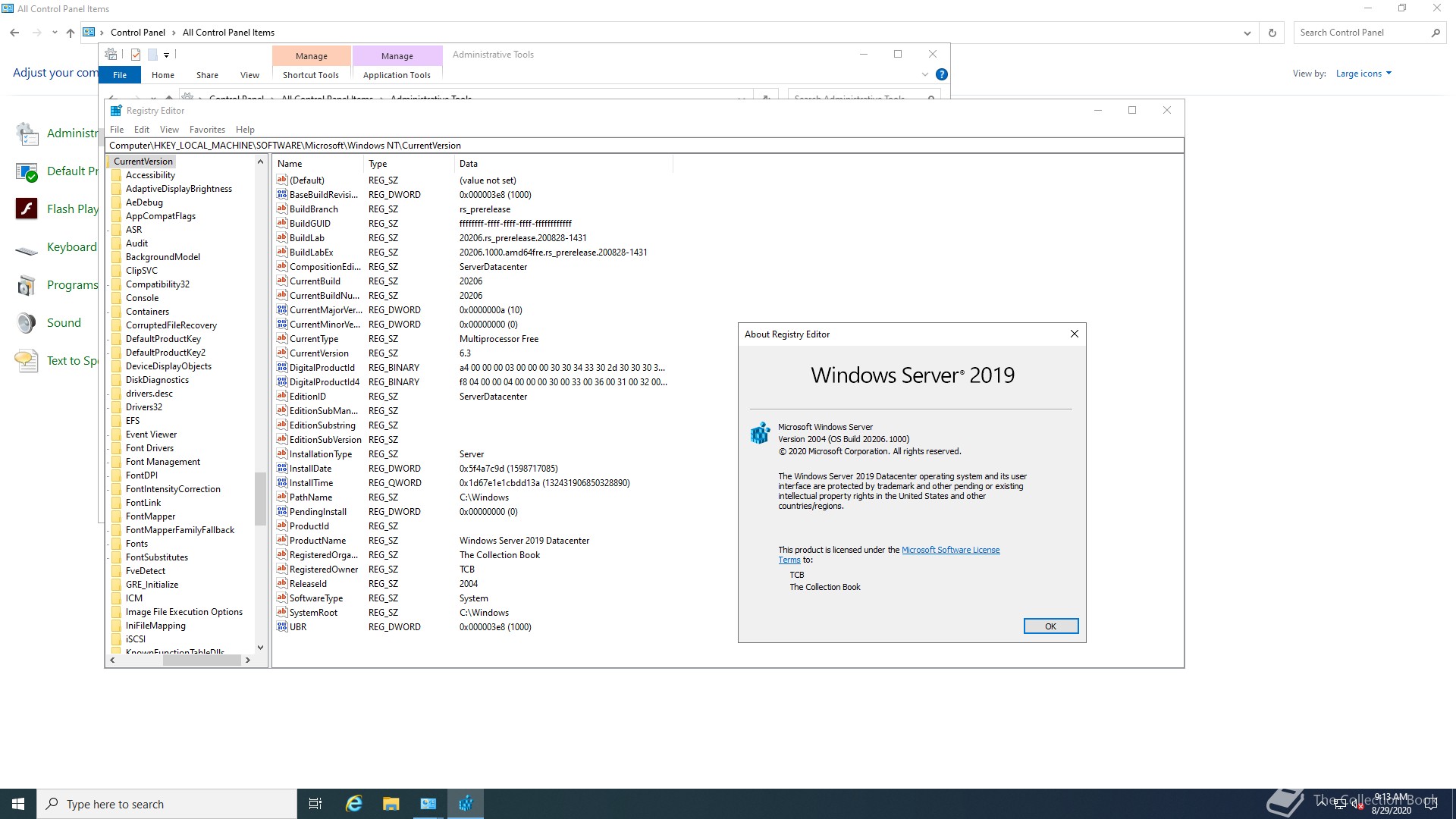Select the Registry Editor taskbar button

pyautogui.click(x=466, y=804)
